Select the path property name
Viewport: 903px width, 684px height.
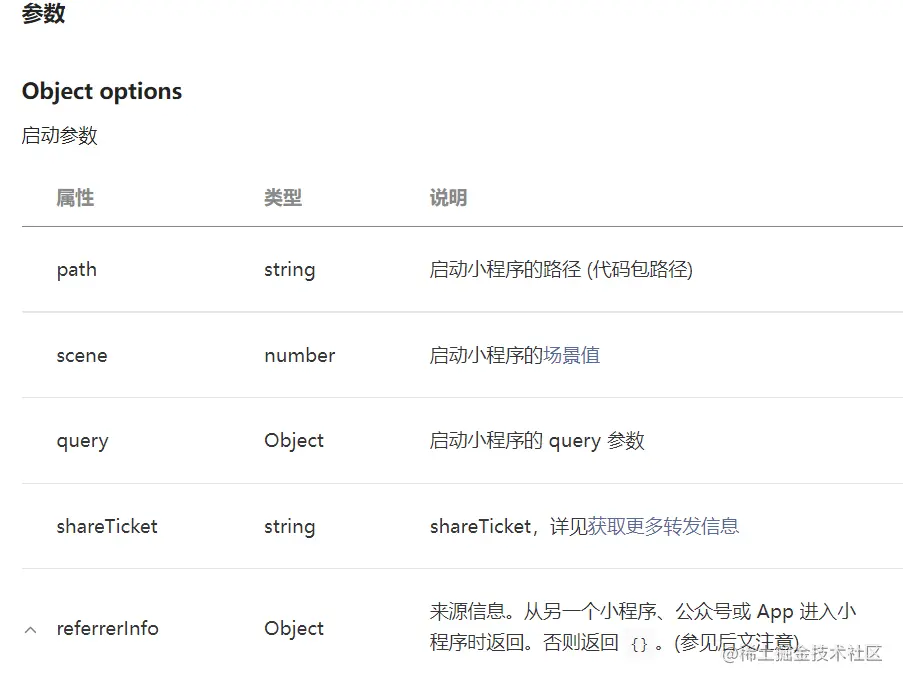click(x=77, y=270)
